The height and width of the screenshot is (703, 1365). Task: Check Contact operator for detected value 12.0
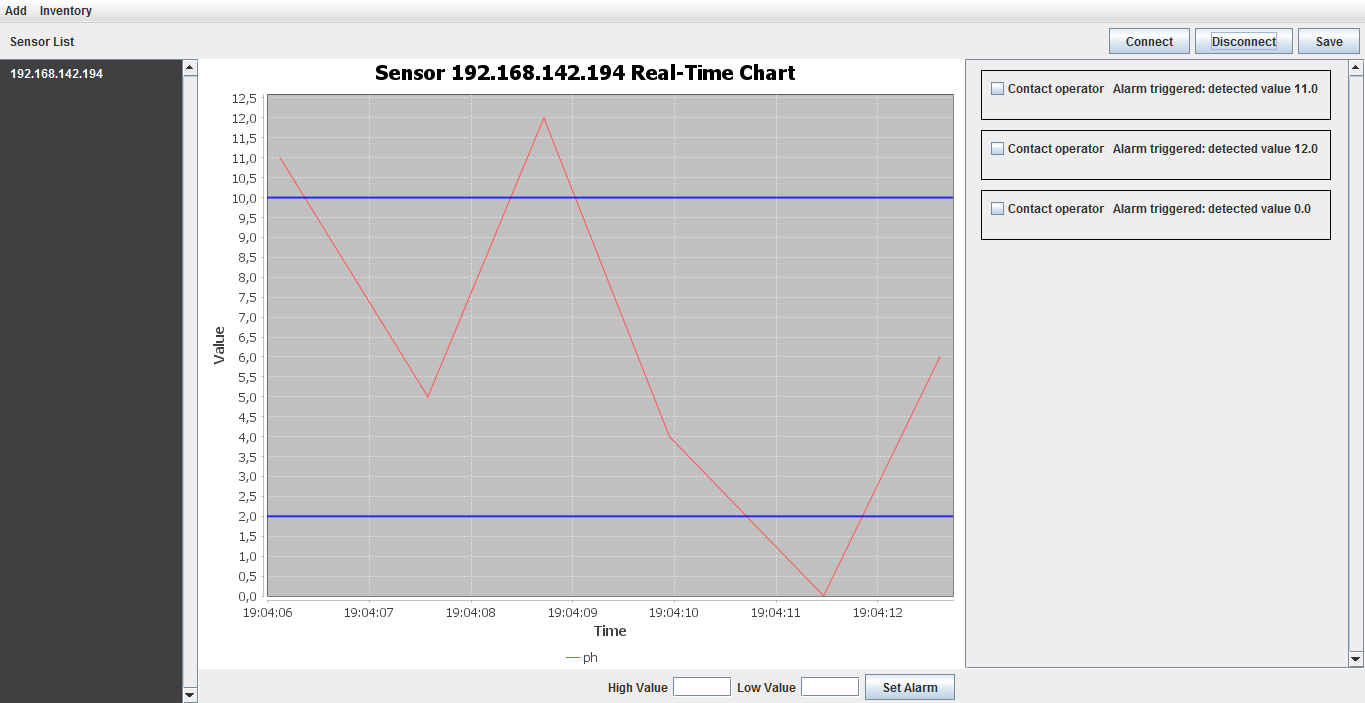(997, 148)
